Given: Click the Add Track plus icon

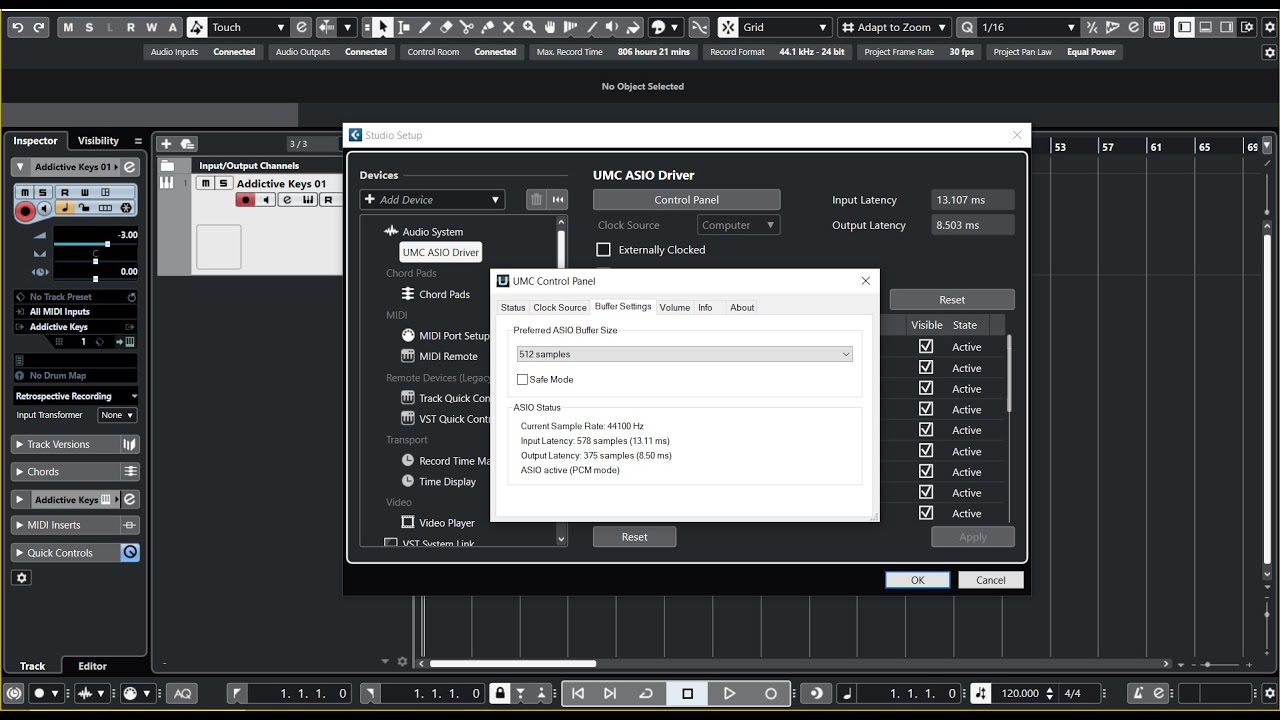Looking at the screenshot, I should [x=166, y=144].
